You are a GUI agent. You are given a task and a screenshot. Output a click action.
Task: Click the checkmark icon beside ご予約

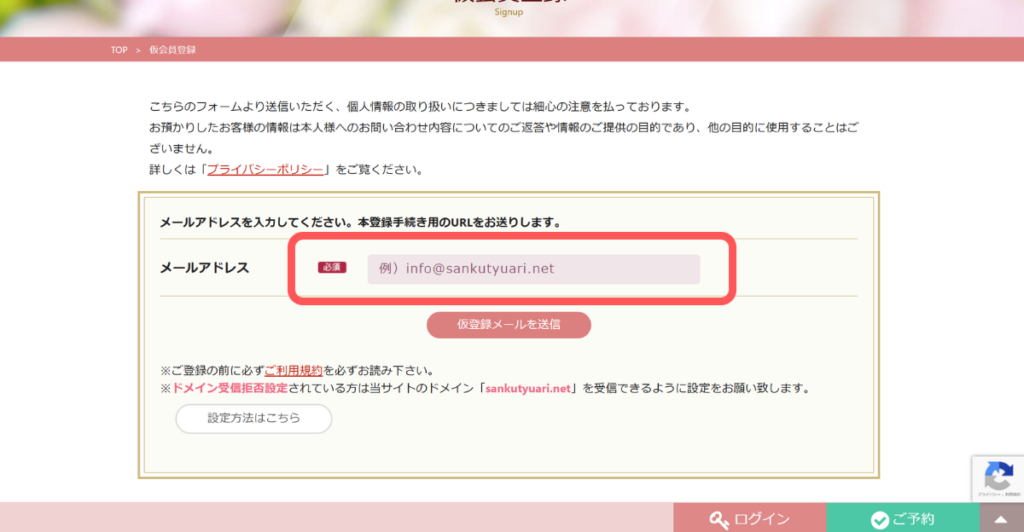880,519
